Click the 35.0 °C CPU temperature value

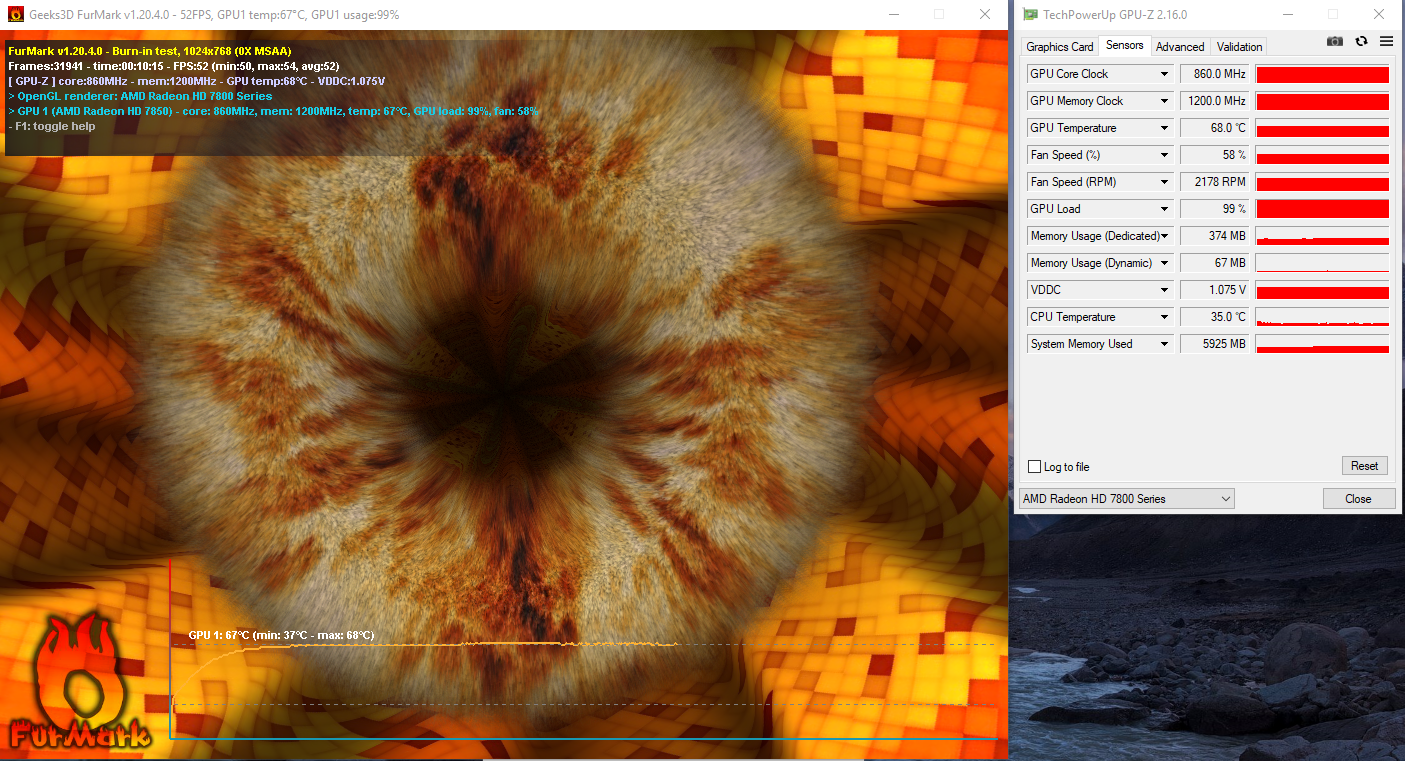click(1214, 317)
